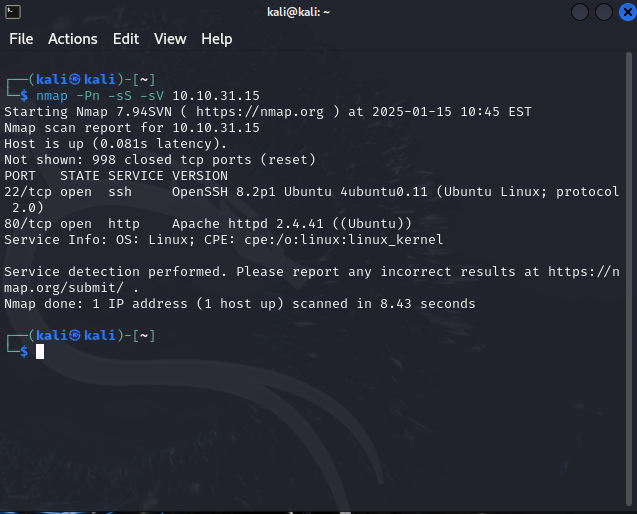Open the File menu
637x514 pixels.
[x=21, y=39]
